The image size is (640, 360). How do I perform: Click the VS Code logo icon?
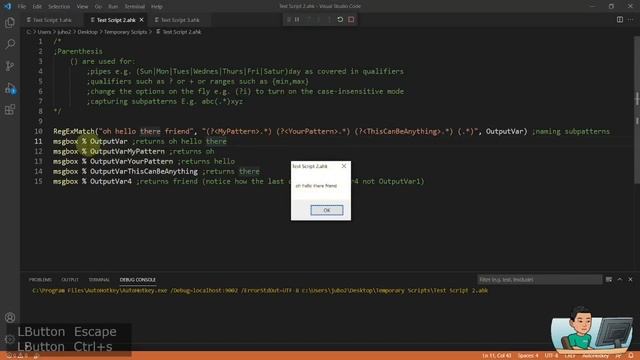[x=7, y=7]
